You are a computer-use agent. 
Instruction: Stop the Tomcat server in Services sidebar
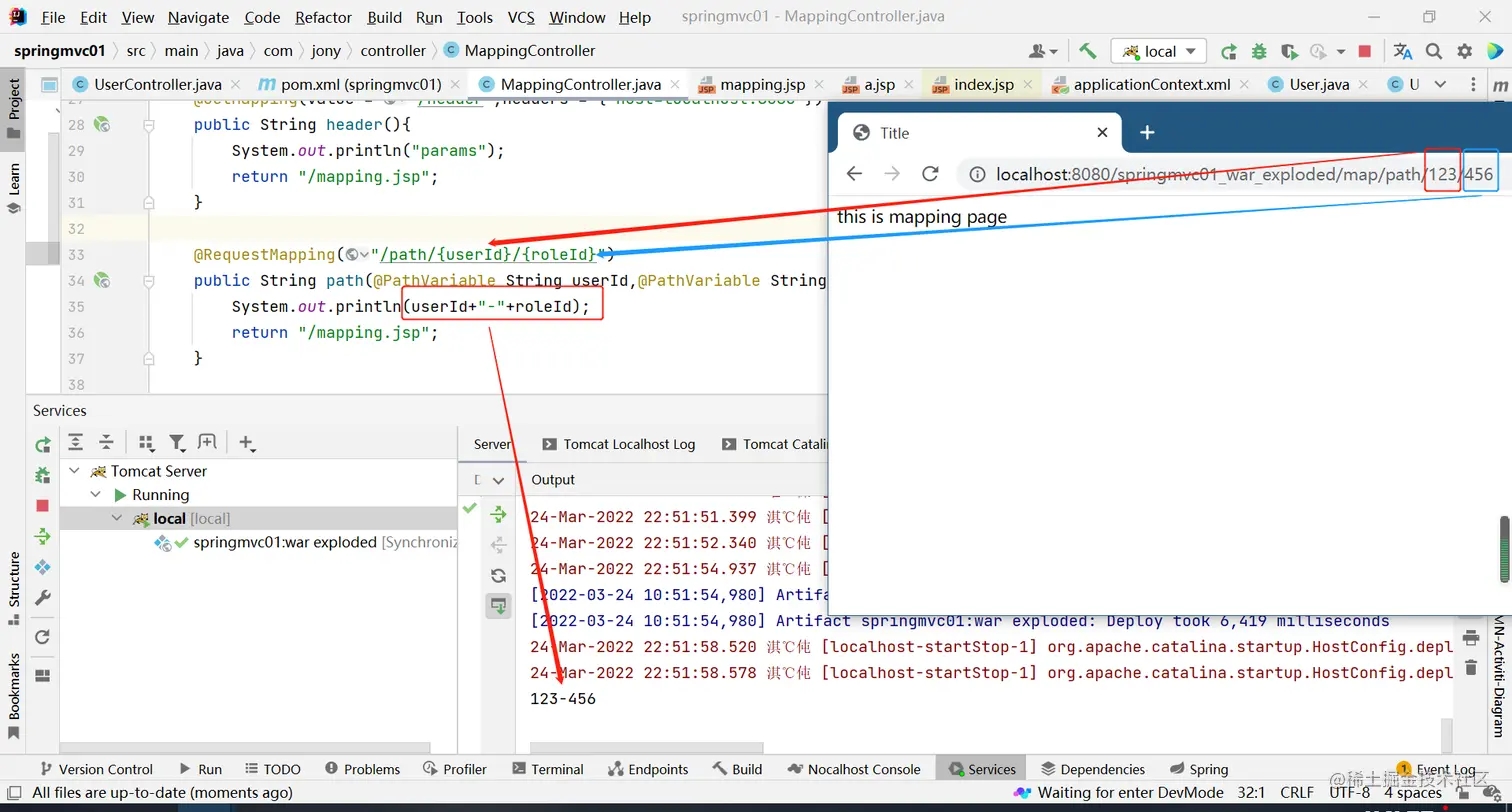tap(42, 506)
